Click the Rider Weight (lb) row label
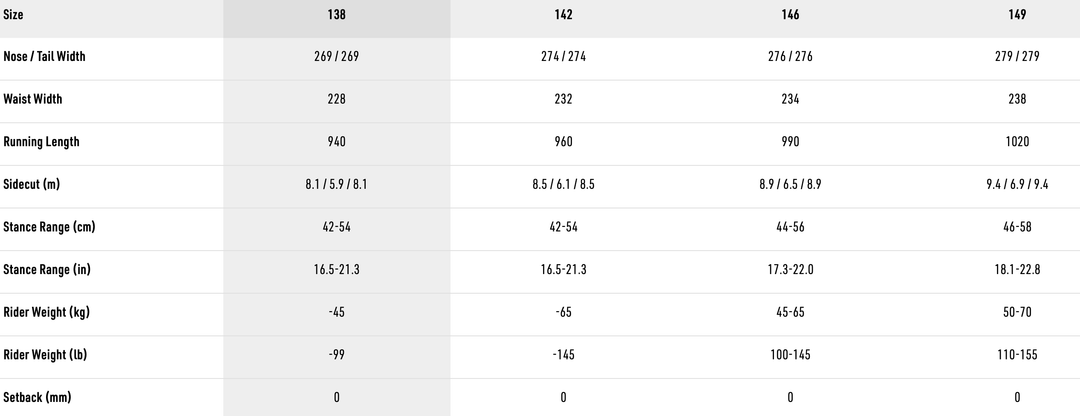This screenshot has width=1080, height=416. click(46, 355)
